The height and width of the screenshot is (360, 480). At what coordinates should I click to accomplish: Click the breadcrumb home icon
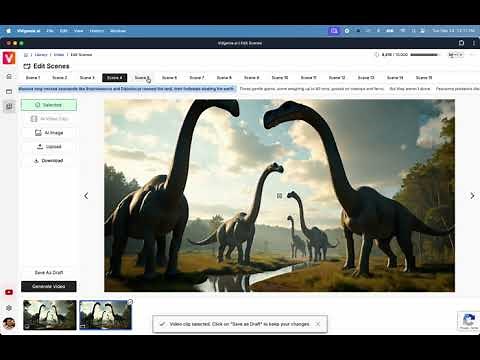[26, 55]
